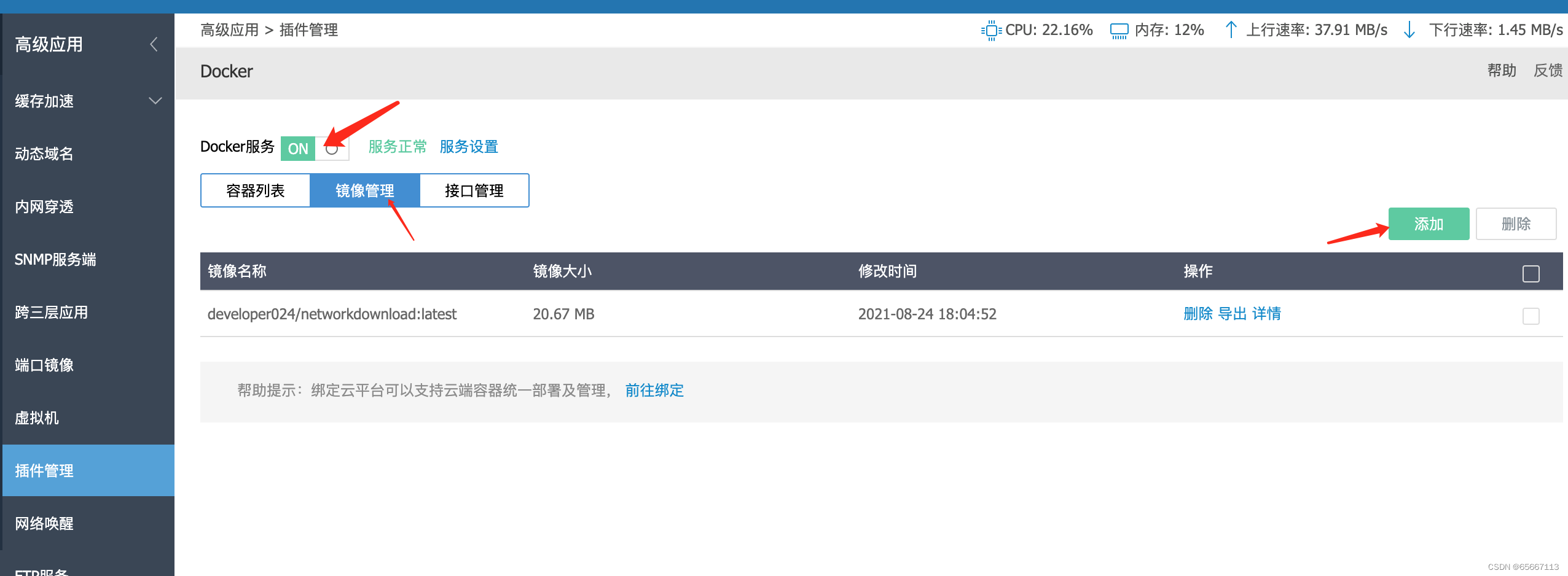Click 详情 link in the image row
The image size is (1568, 576).
1267,314
